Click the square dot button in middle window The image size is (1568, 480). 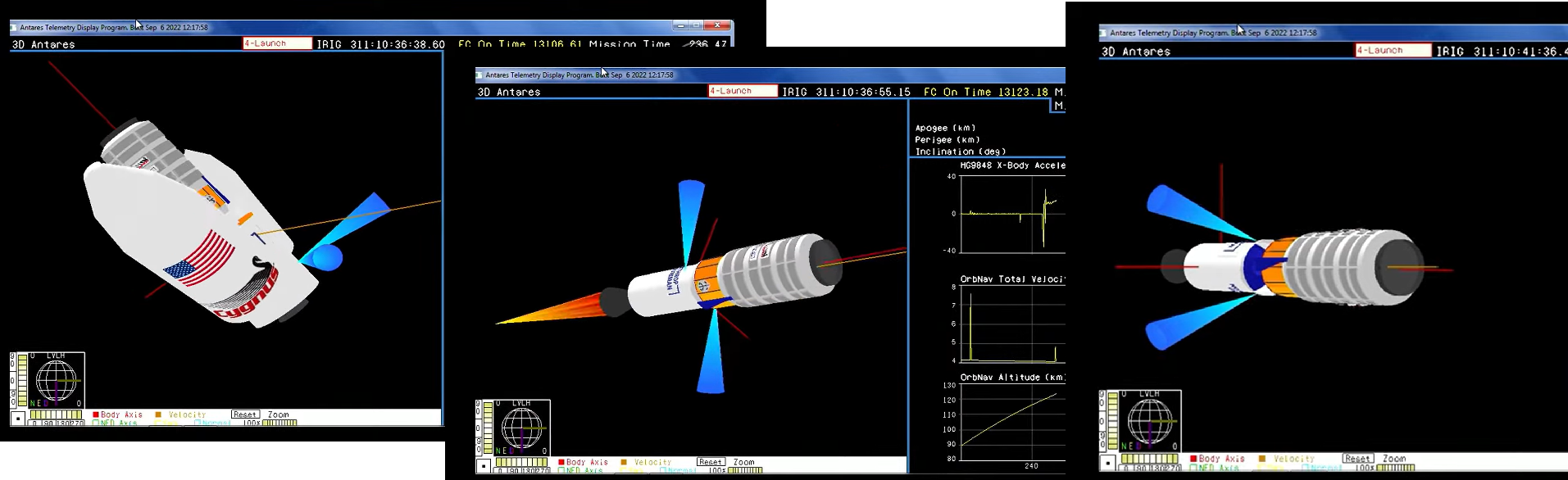[484, 466]
